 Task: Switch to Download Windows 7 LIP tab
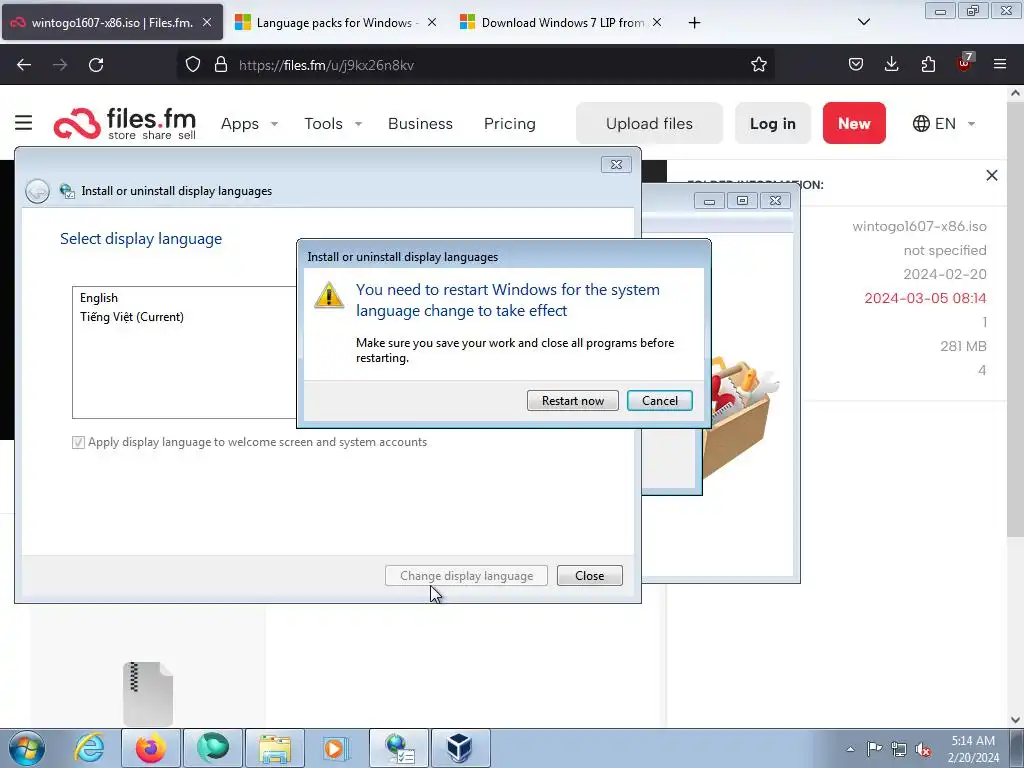coord(552,22)
